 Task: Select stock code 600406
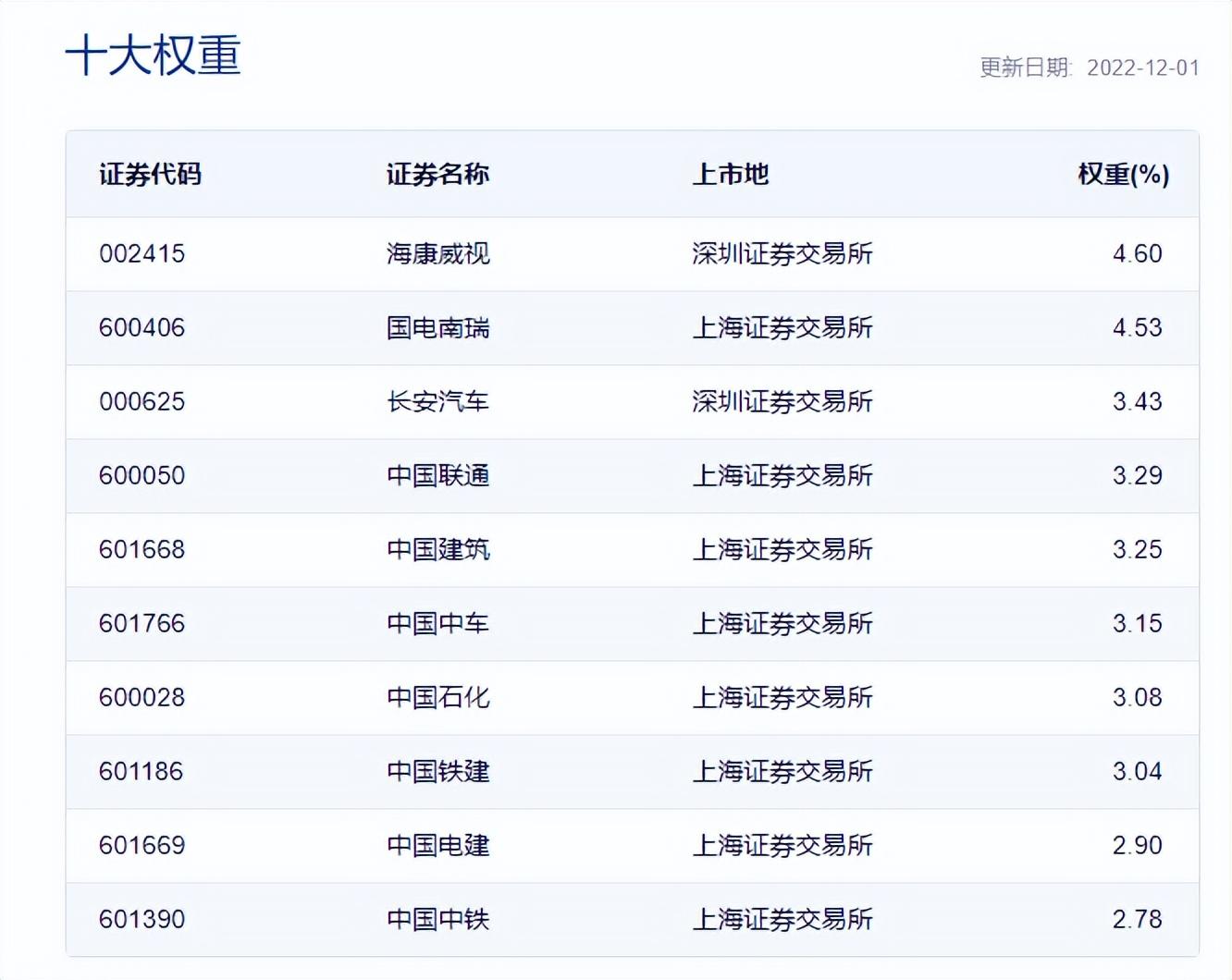pyautogui.click(x=142, y=327)
